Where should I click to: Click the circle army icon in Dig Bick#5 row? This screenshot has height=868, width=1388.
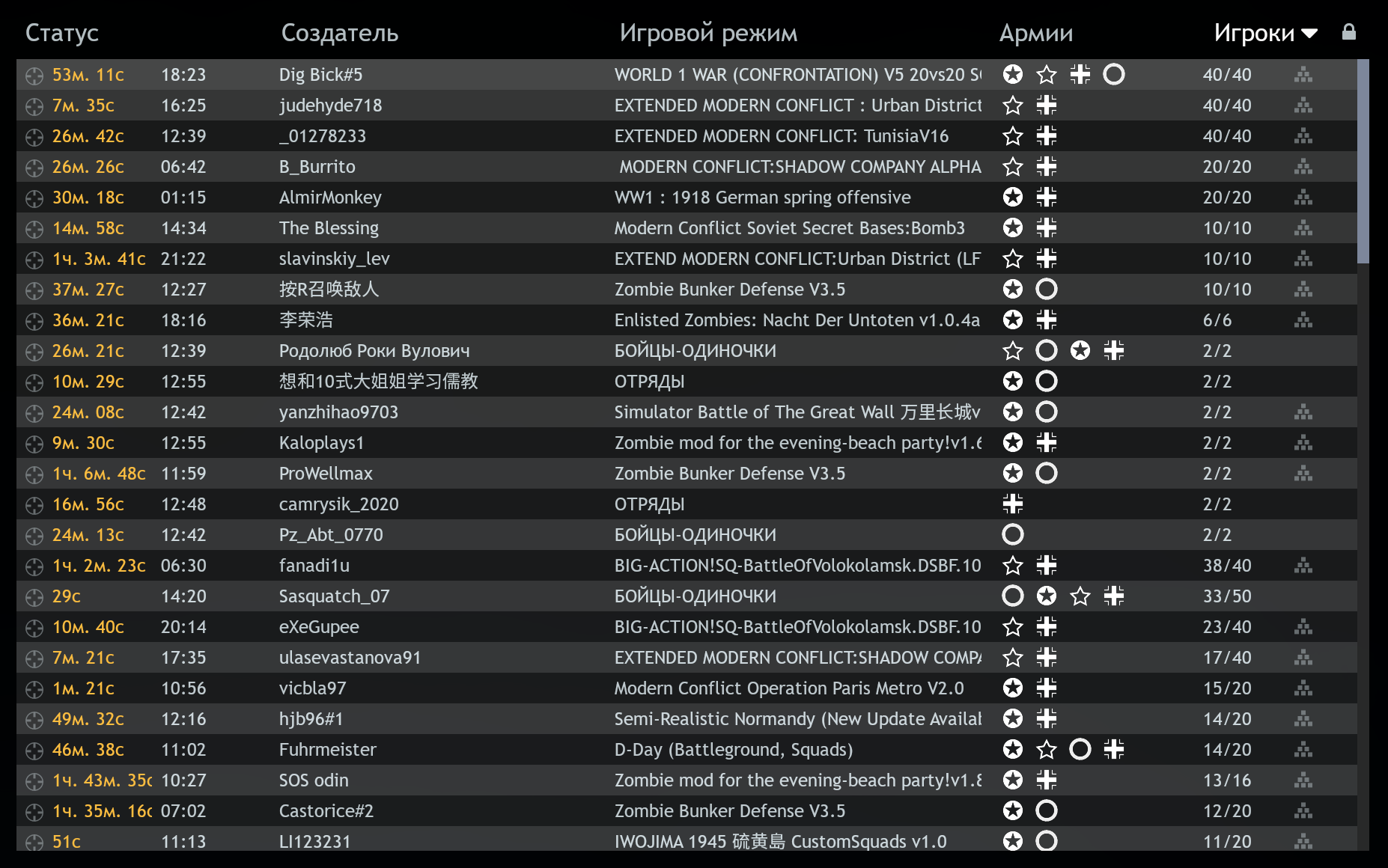(1113, 75)
